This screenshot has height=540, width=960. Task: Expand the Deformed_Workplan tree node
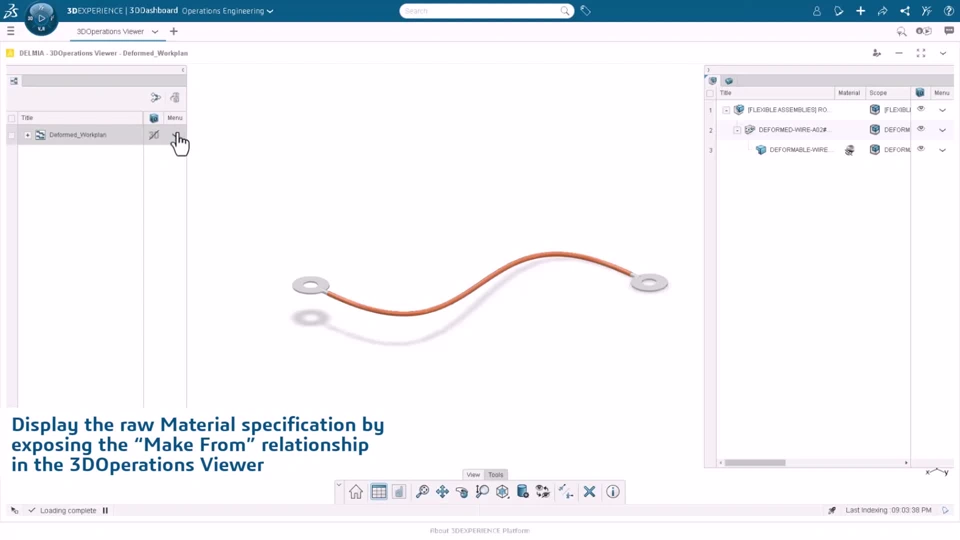28,135
